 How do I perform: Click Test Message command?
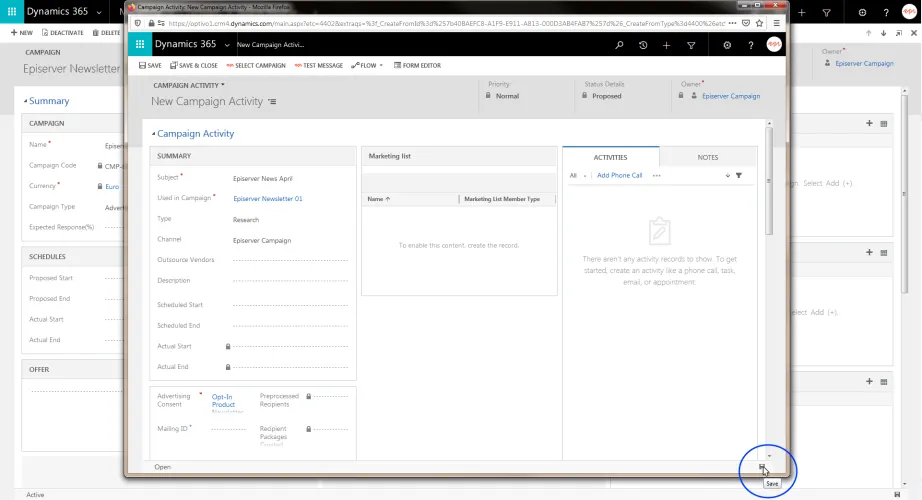319,65
